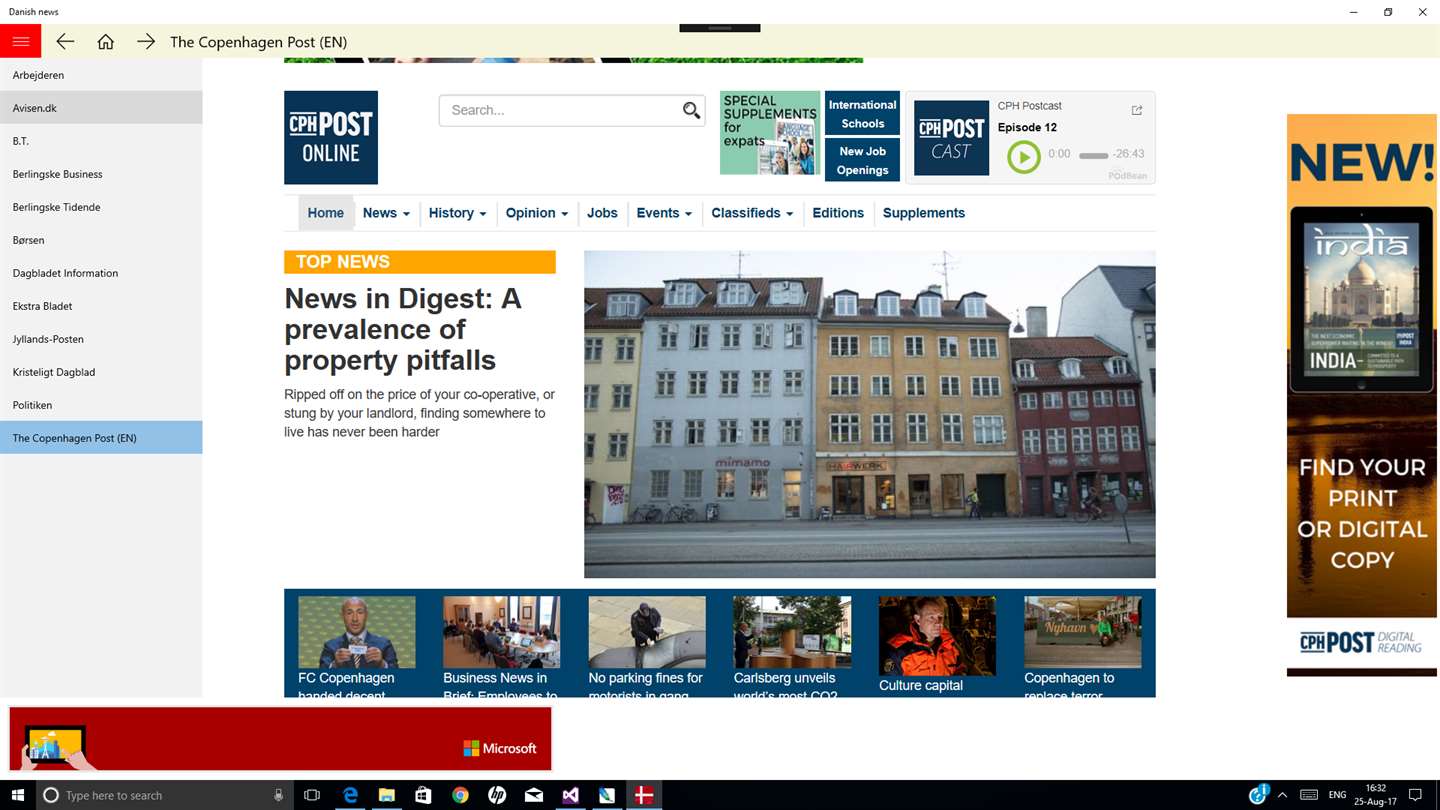
Task: Open Business News in Brief thumbnail
Action: coord(501,632)
